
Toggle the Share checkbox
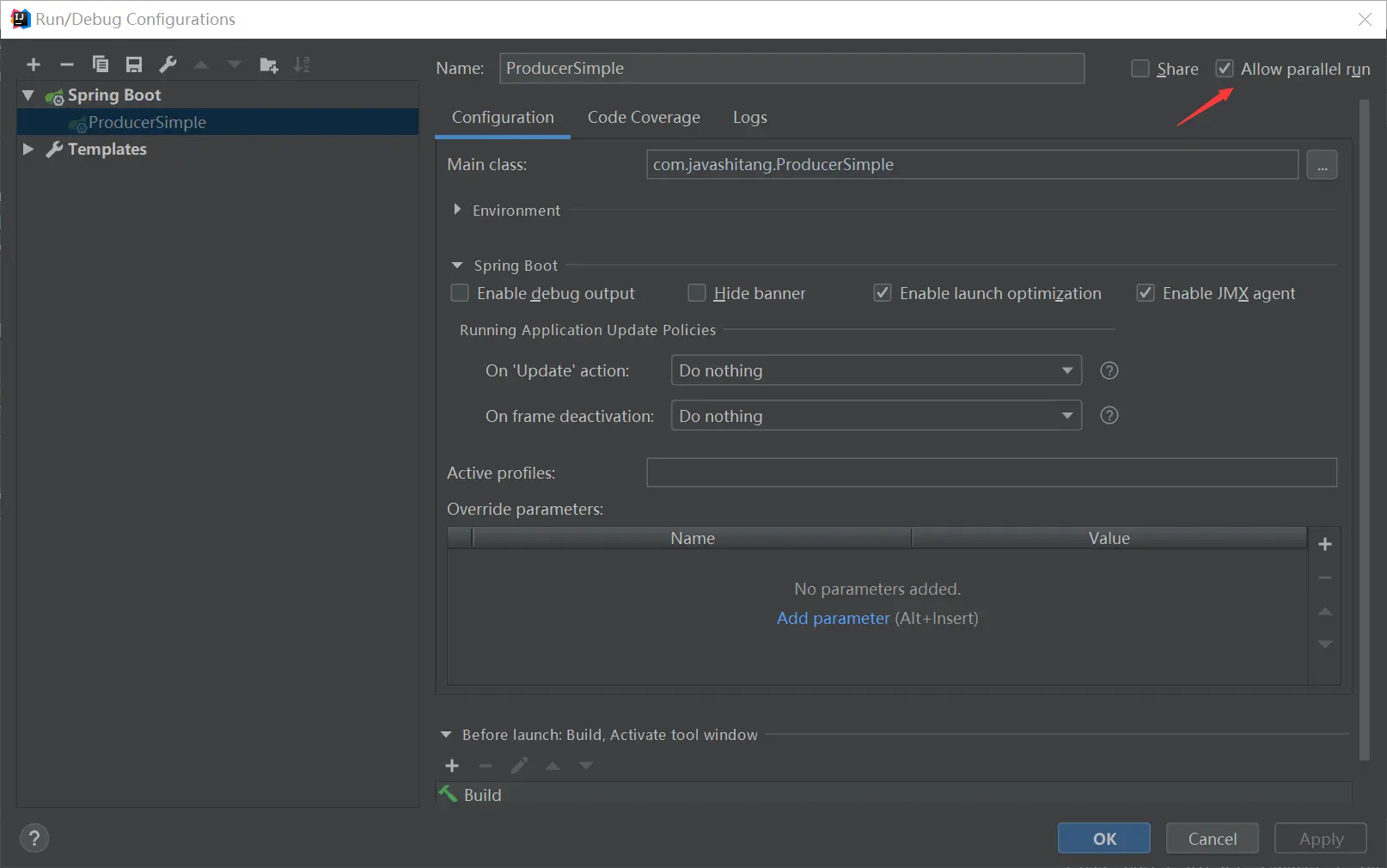(x=1140, y=69)
